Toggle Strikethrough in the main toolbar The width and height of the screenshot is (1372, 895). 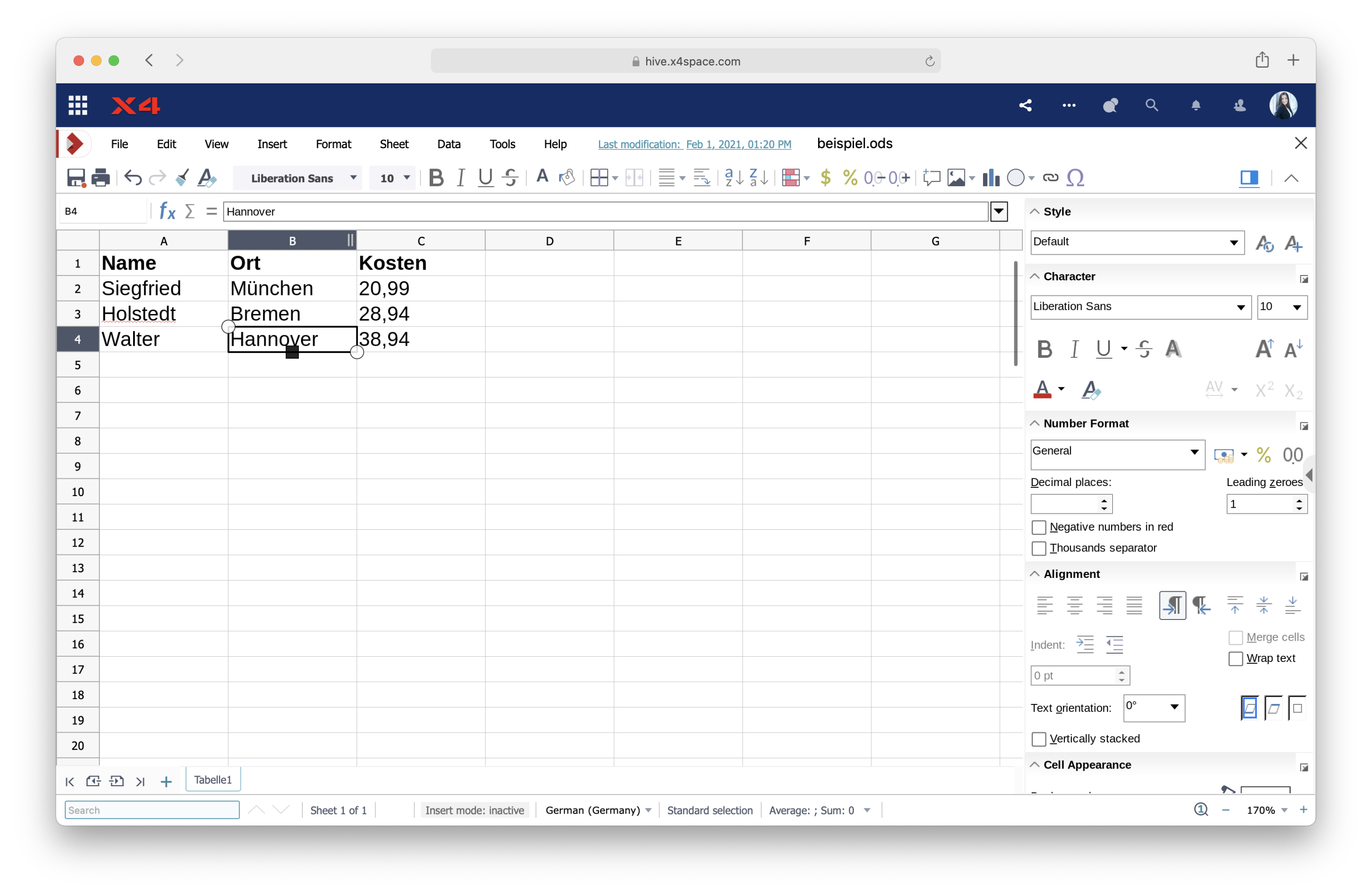coord(510,178)
